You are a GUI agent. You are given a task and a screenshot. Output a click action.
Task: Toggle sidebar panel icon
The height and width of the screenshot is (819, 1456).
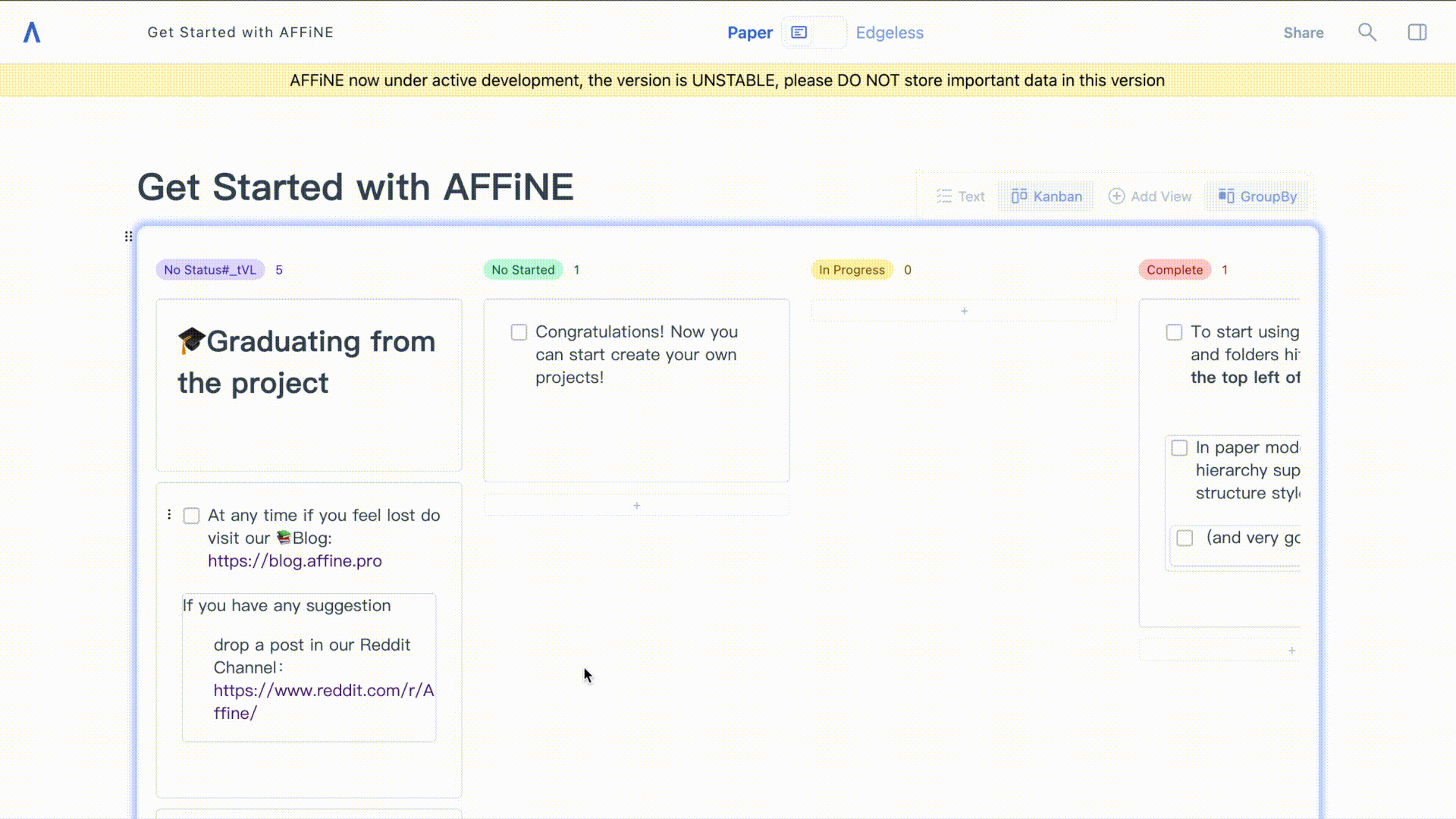click(x=1417, y=32)
